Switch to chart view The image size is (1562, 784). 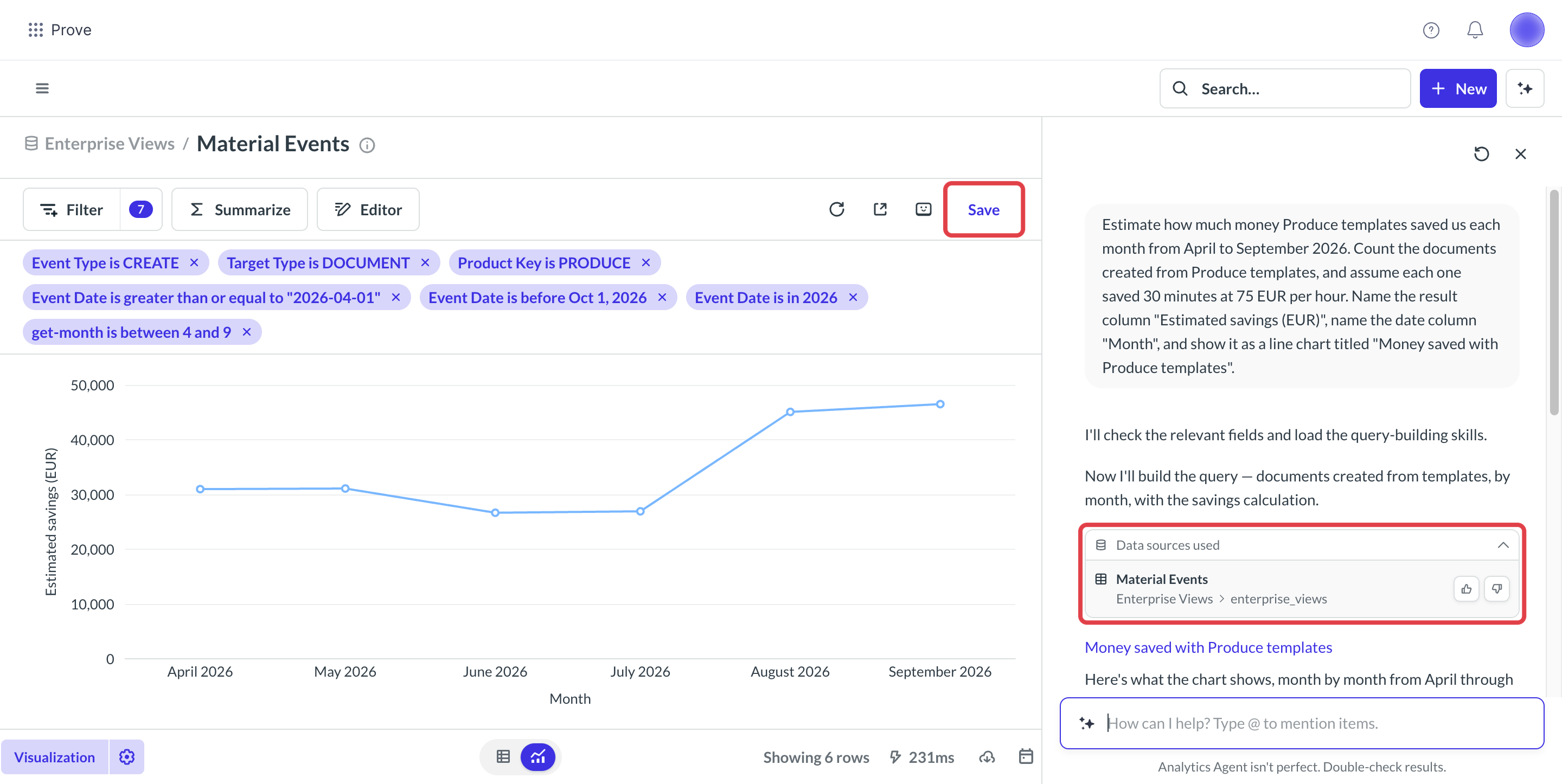[x=538, y=757]
